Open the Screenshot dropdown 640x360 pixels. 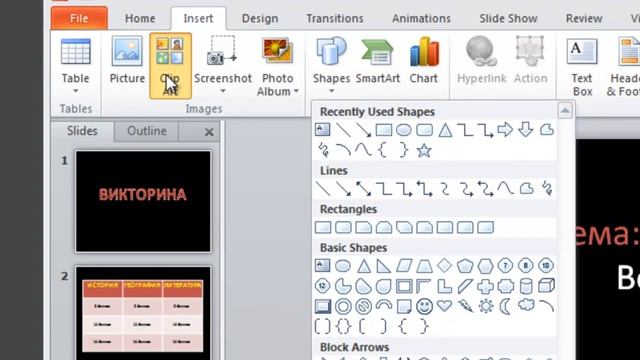click(x=222, y=66)
